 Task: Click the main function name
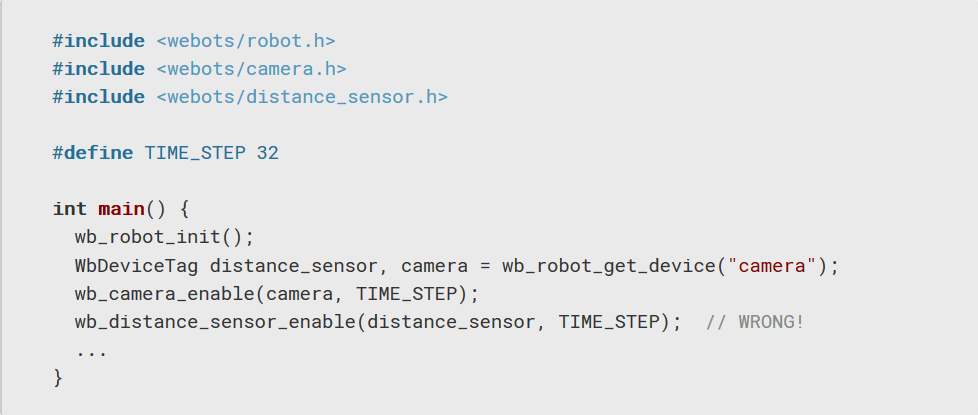coord(120,209)
